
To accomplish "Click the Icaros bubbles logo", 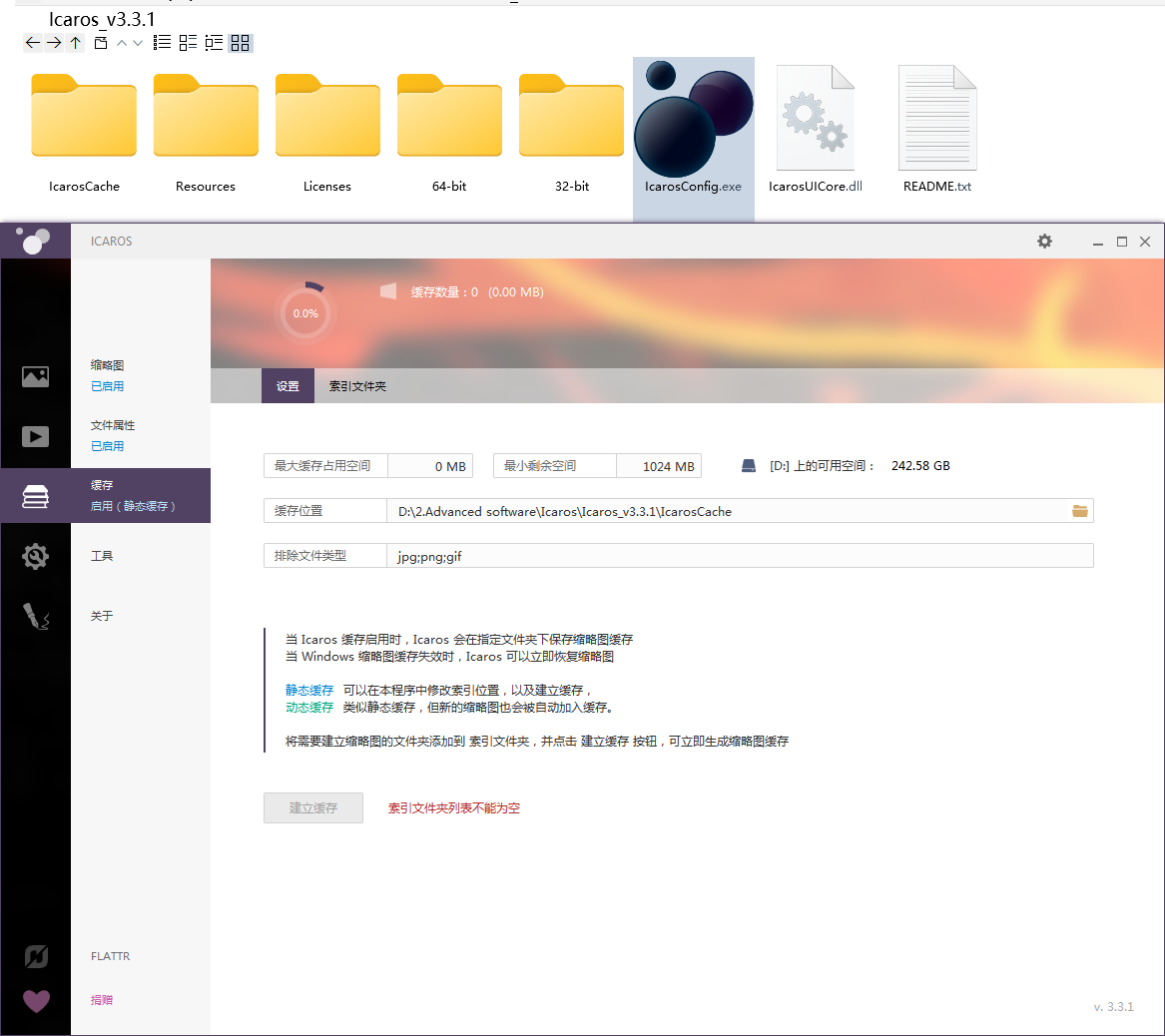I will coord(33,241).
